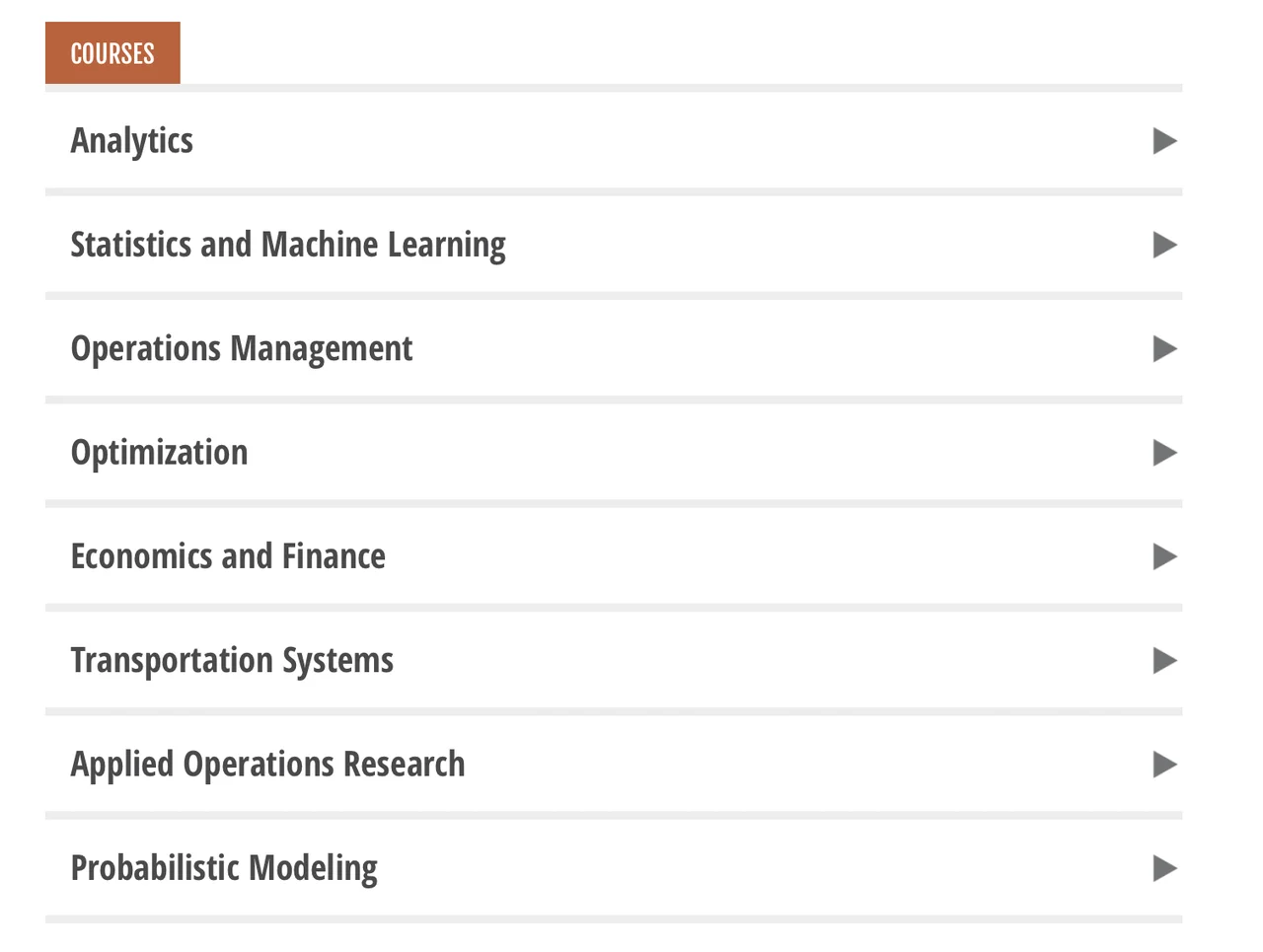Viewport: 1263px width, 952px height.
Task: Select the Applied Operations Research label
Action: point(267,765)
